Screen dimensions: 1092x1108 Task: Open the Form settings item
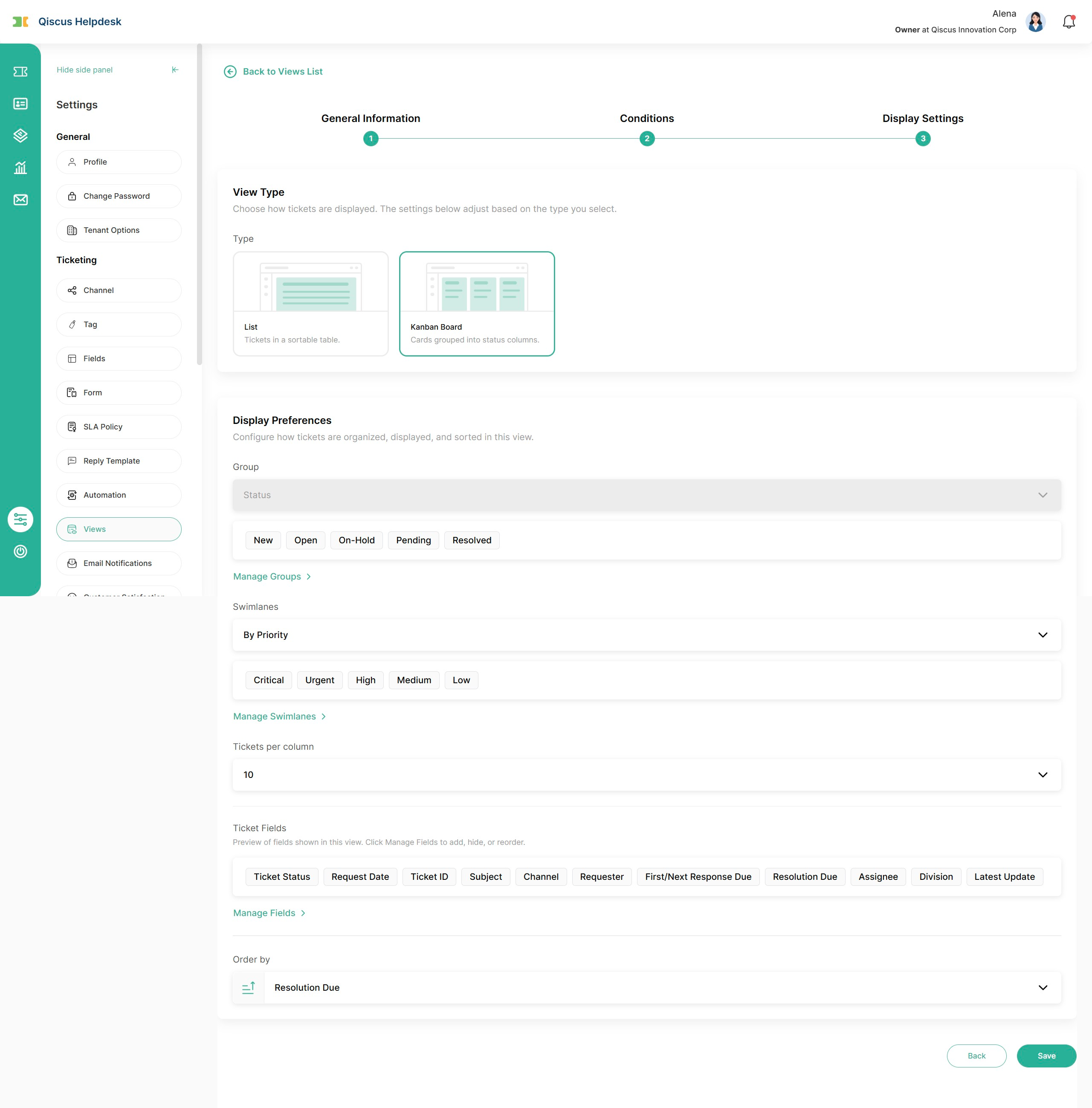(x=119, y=393)
